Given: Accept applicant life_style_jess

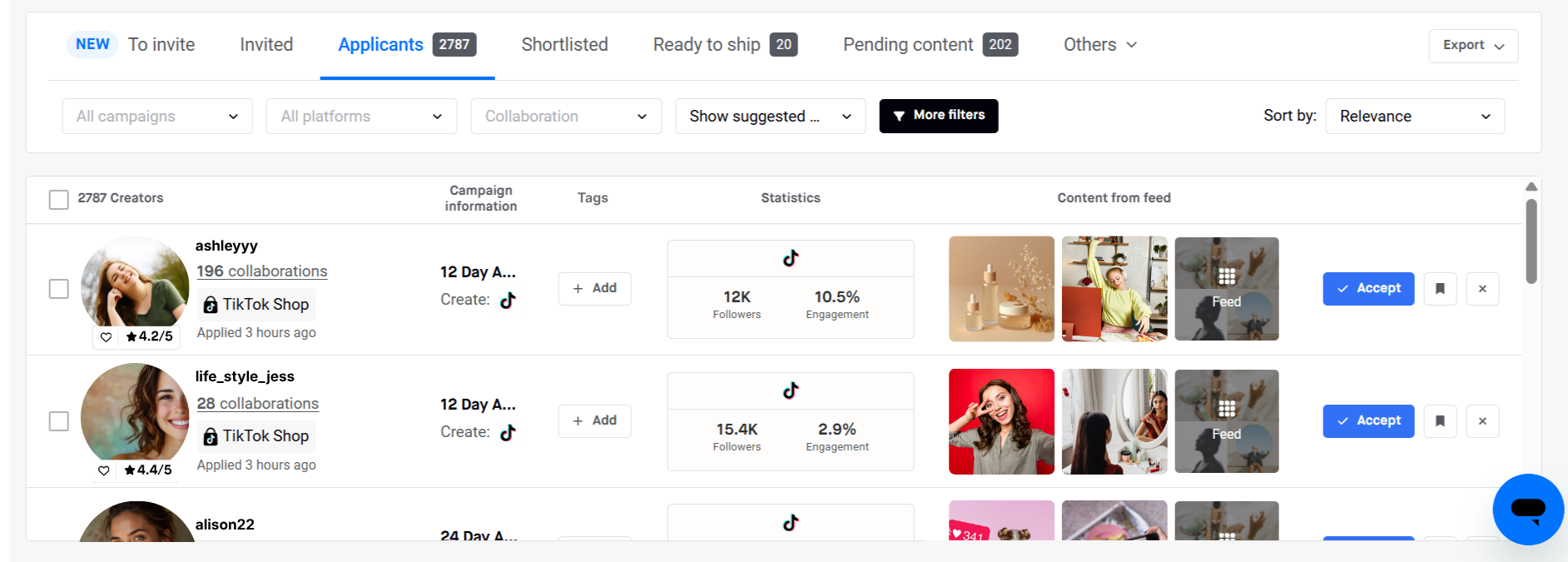Looking at the screenshot, I should [x=1368, y=421].
